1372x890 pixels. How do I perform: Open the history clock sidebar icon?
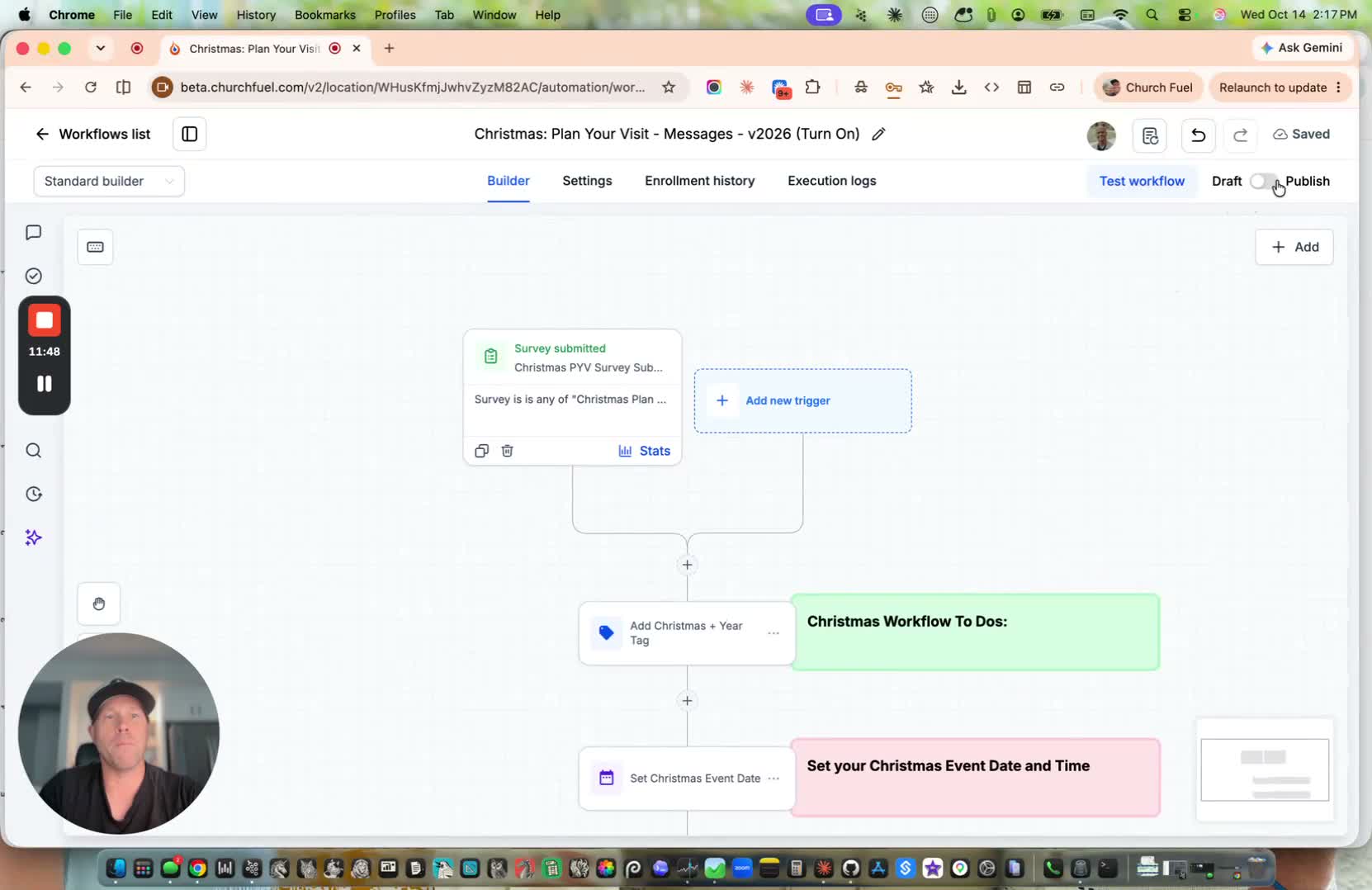pyautogui.click(x=33, y=494)
